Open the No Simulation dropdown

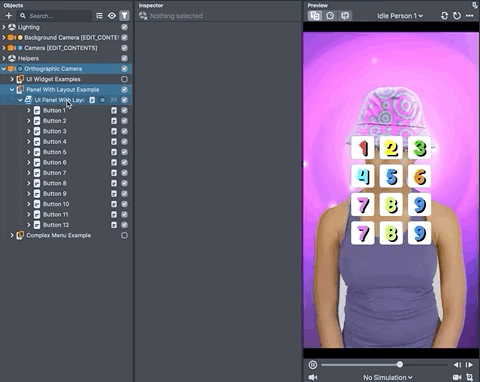(x=388, y=377)
